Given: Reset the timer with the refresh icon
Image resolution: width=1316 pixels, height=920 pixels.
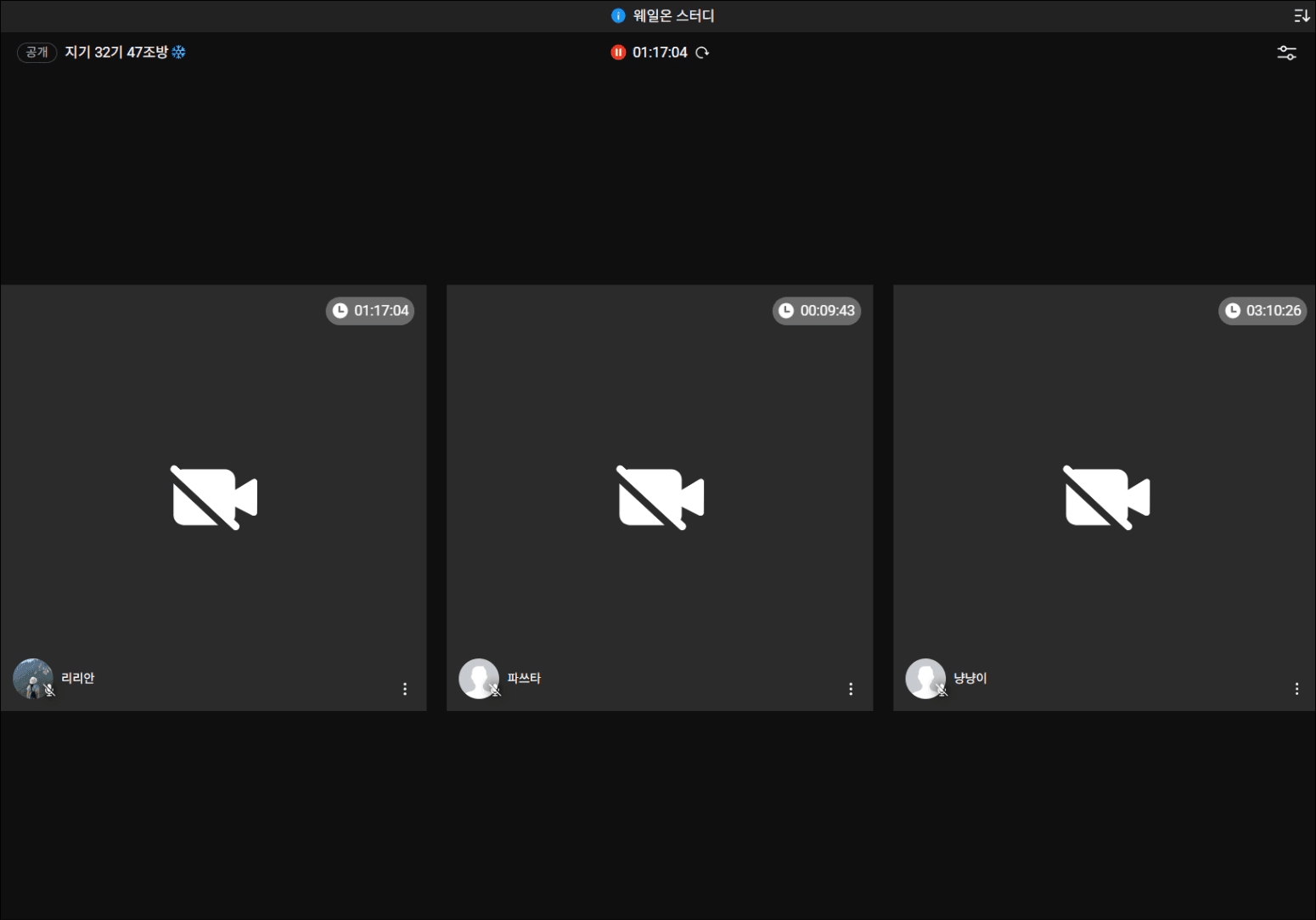Looking at the screenshot, I should pos(702,53).
